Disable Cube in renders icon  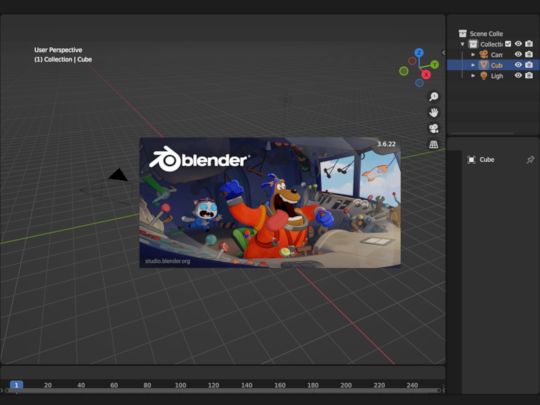click(x=529, y=65)
